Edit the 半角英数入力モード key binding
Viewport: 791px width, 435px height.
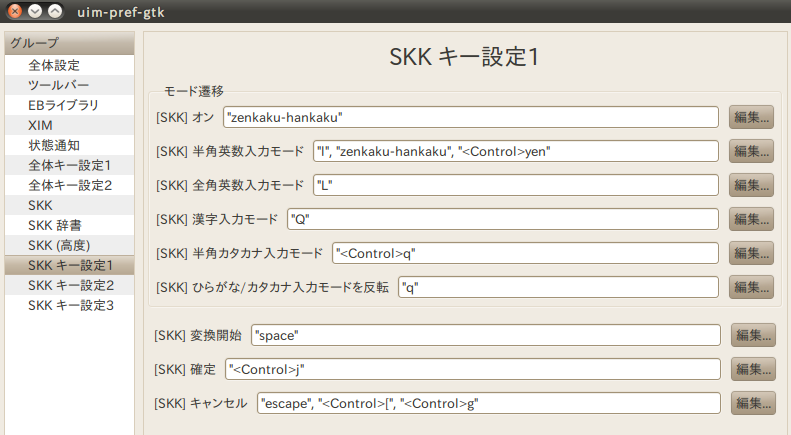(751, 151)
